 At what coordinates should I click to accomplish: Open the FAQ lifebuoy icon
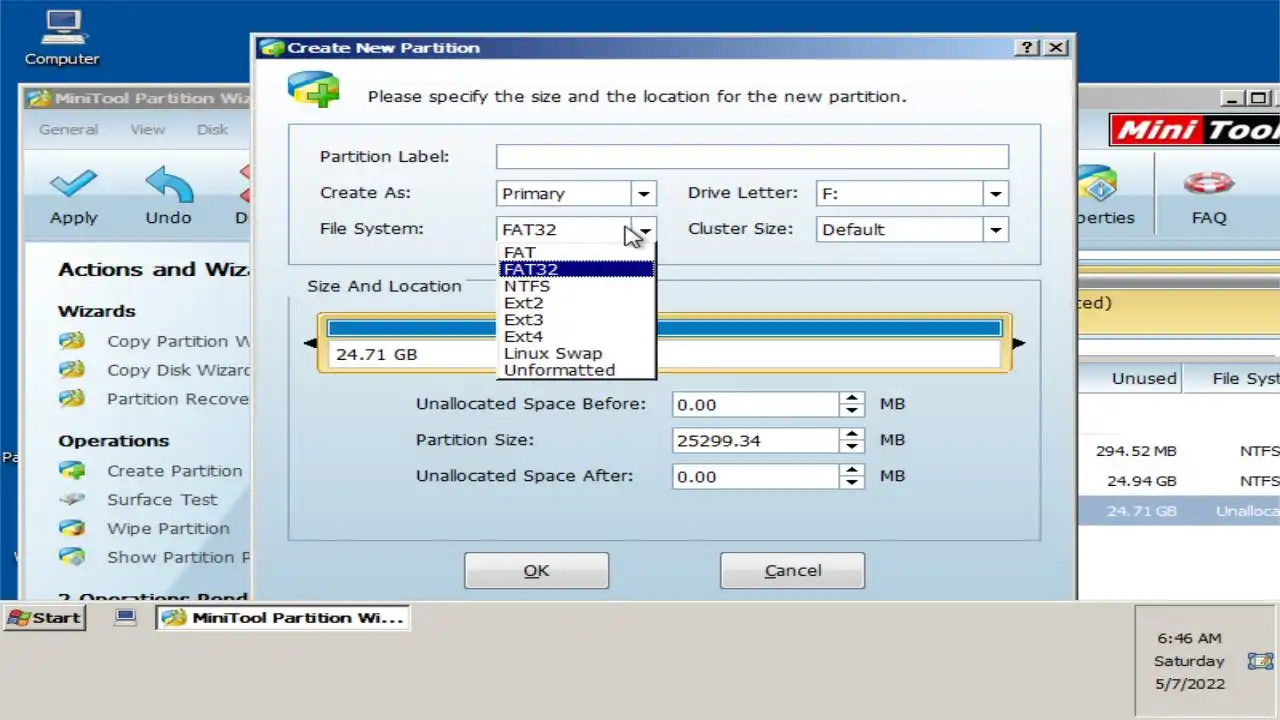1208,184
